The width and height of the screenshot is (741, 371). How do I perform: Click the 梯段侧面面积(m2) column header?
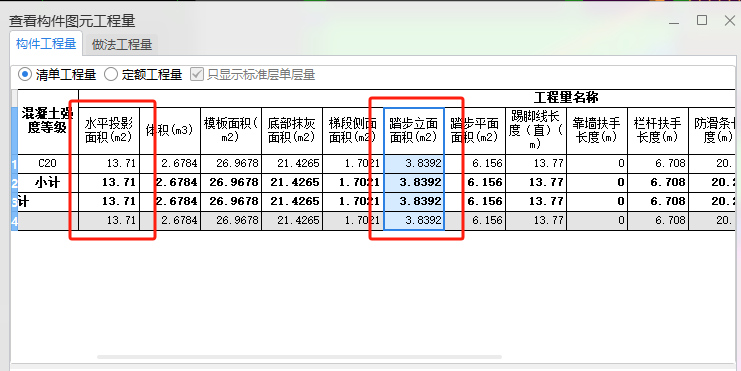click(x=353, y=130)
